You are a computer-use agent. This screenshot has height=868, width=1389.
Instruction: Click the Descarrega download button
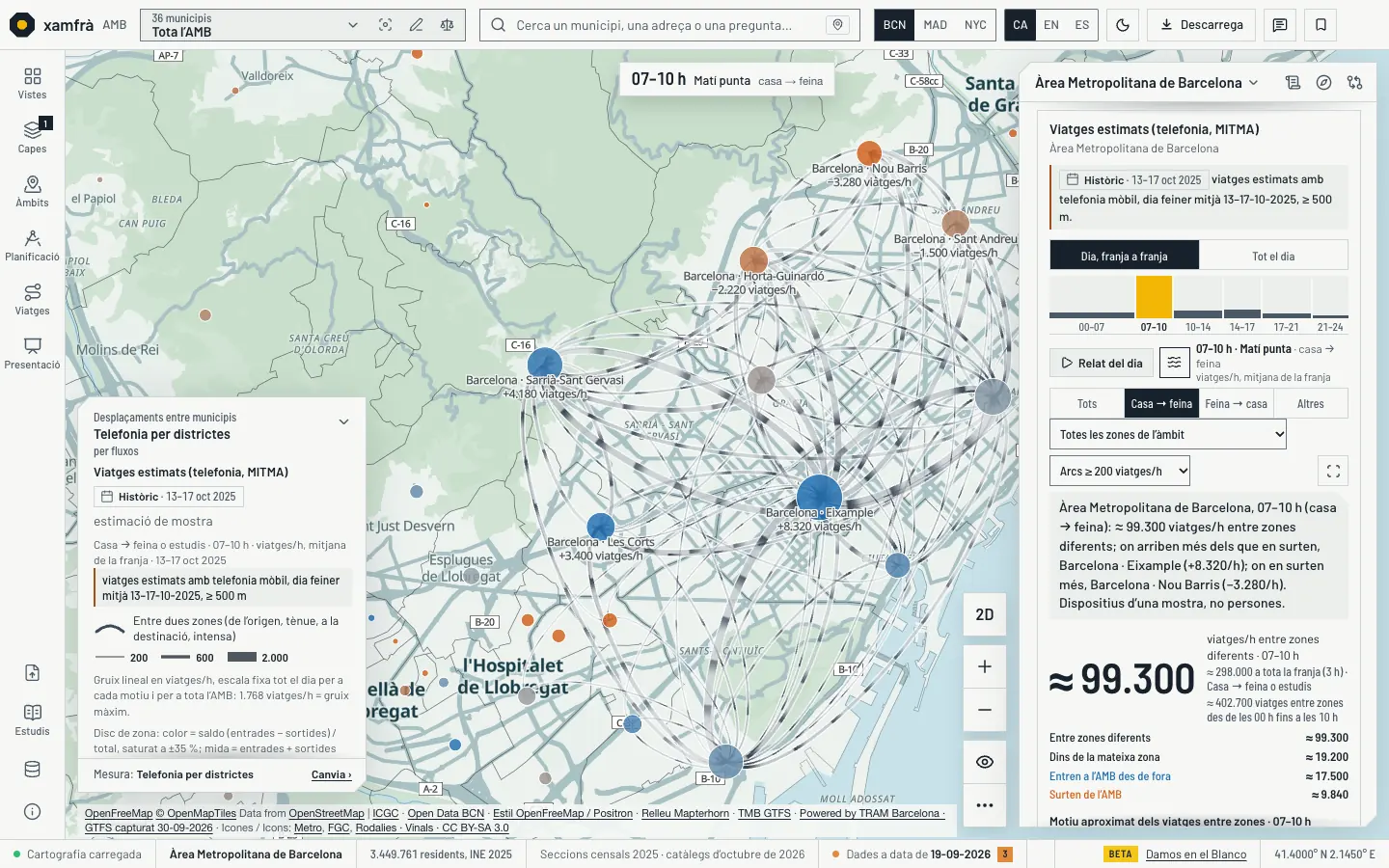click(x=1202, y=25)
